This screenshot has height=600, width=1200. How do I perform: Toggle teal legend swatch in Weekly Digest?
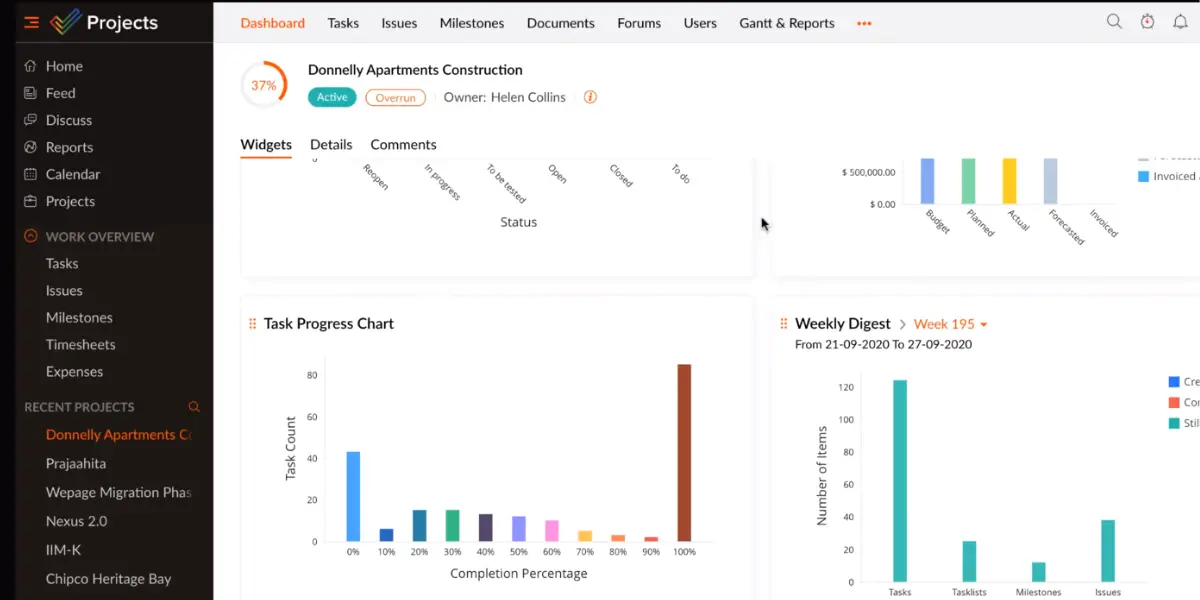(x=1174, y=423)
